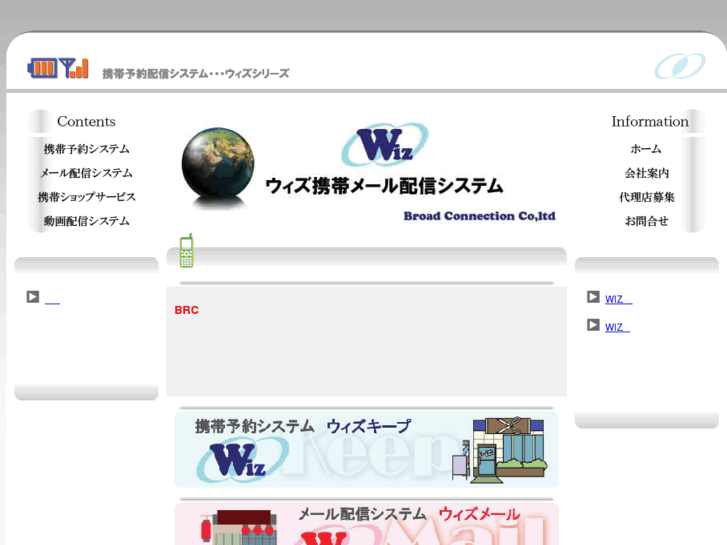Click the red BRC text

tap(186, 310)
